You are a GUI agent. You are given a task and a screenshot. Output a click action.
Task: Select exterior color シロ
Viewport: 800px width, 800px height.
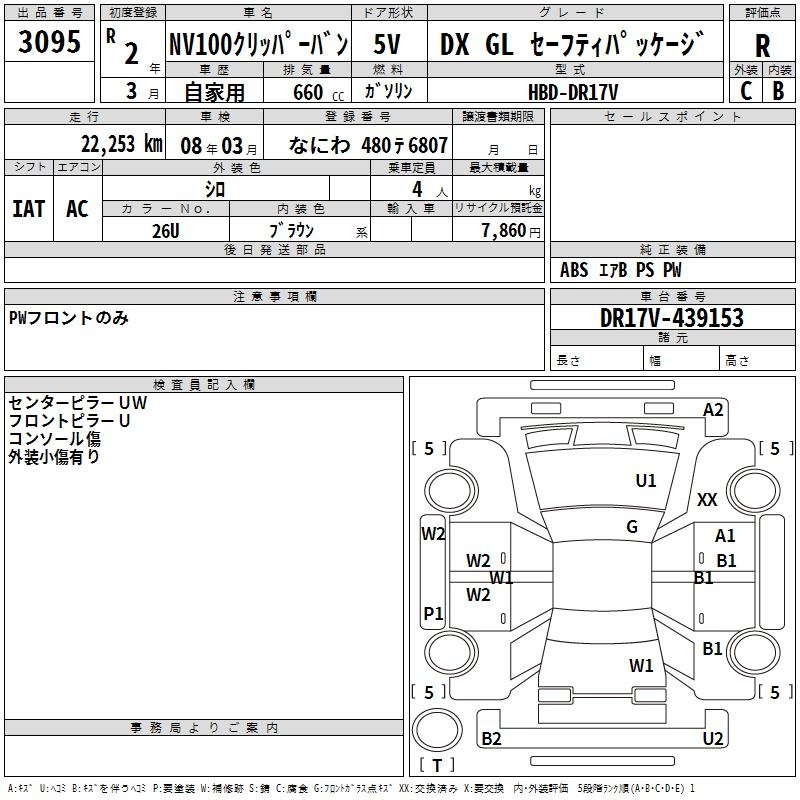click(x=215, y=189)
